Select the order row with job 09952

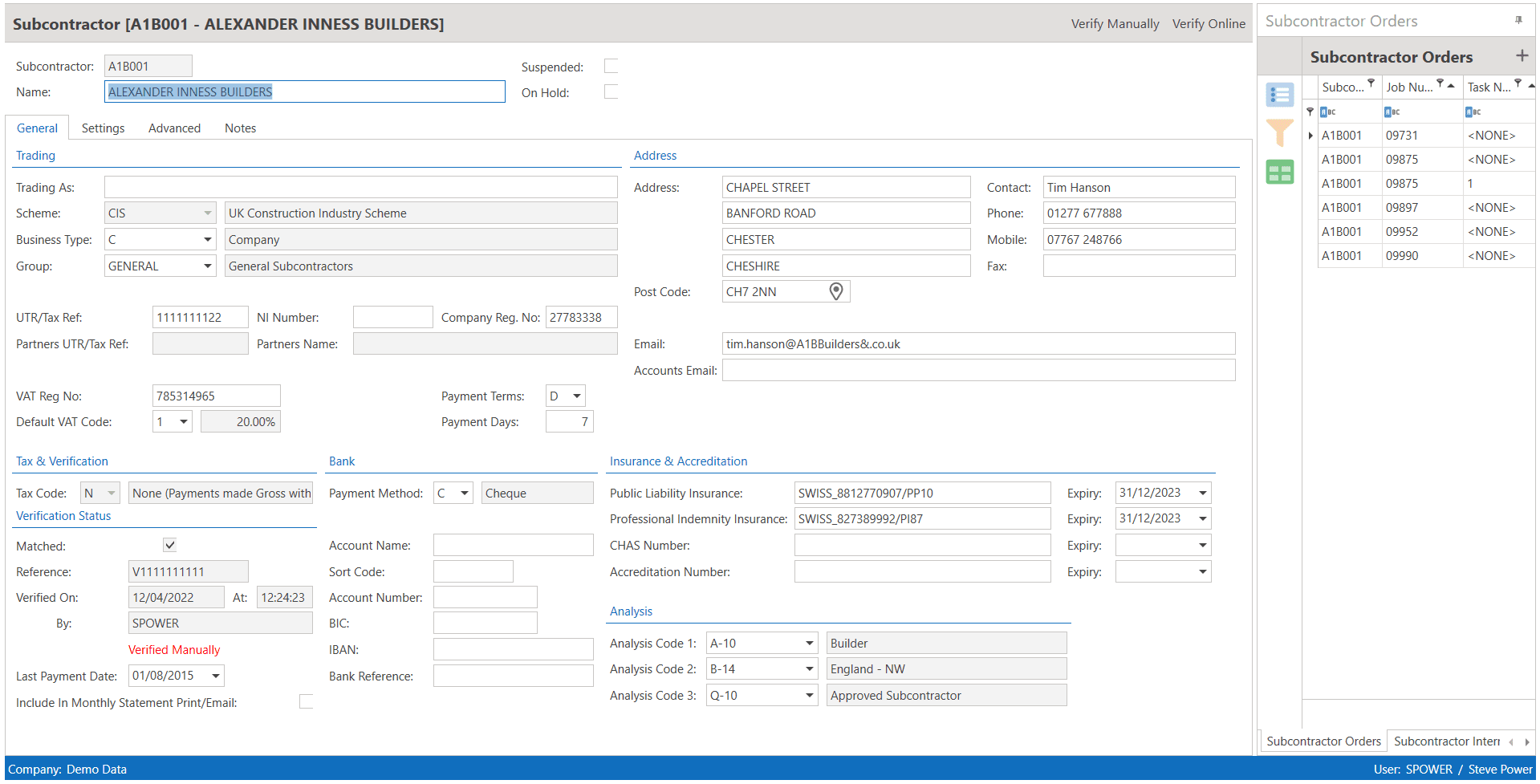1401,232
